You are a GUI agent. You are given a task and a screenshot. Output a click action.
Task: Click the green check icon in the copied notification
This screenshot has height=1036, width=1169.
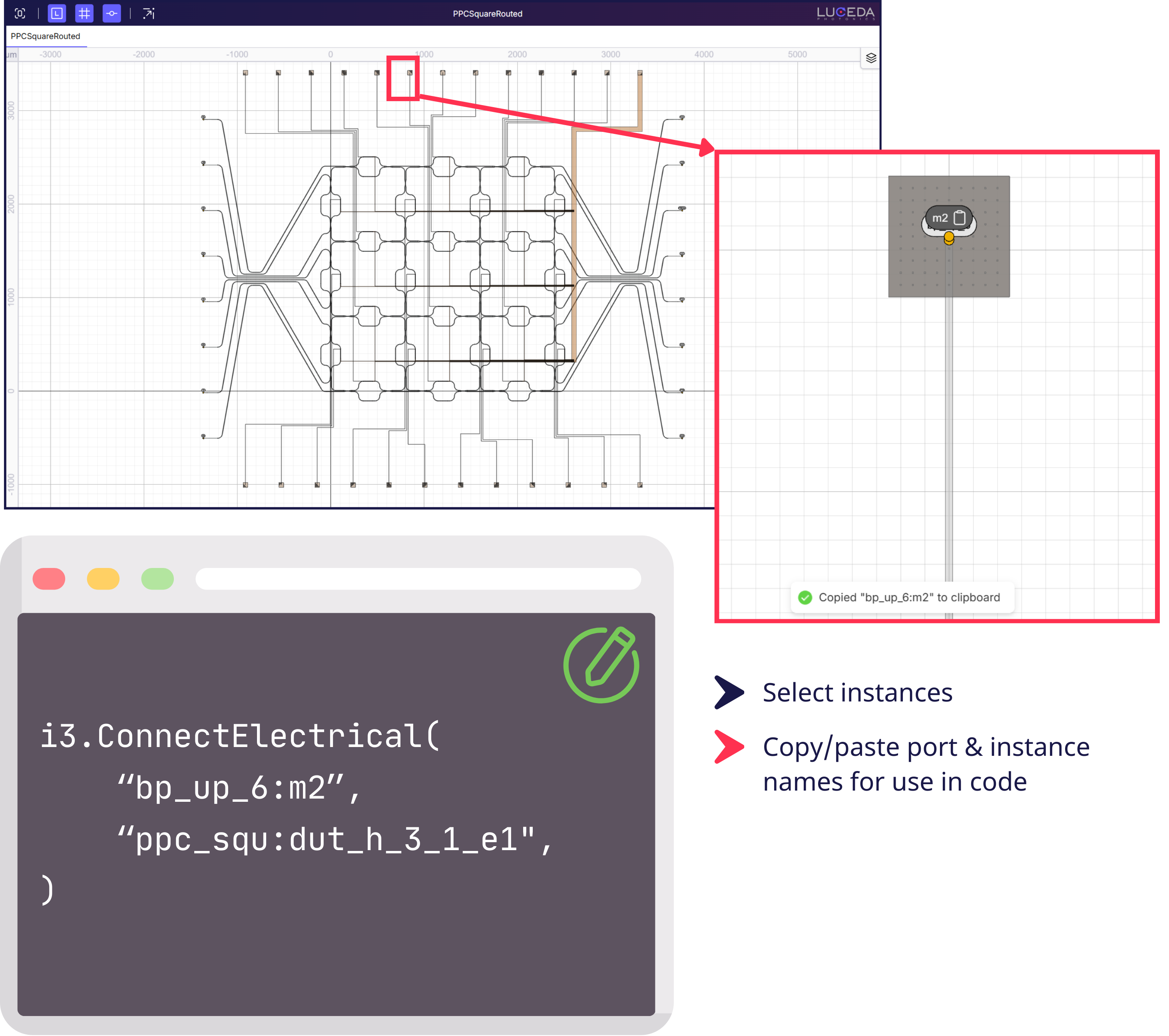coord(805,597)
